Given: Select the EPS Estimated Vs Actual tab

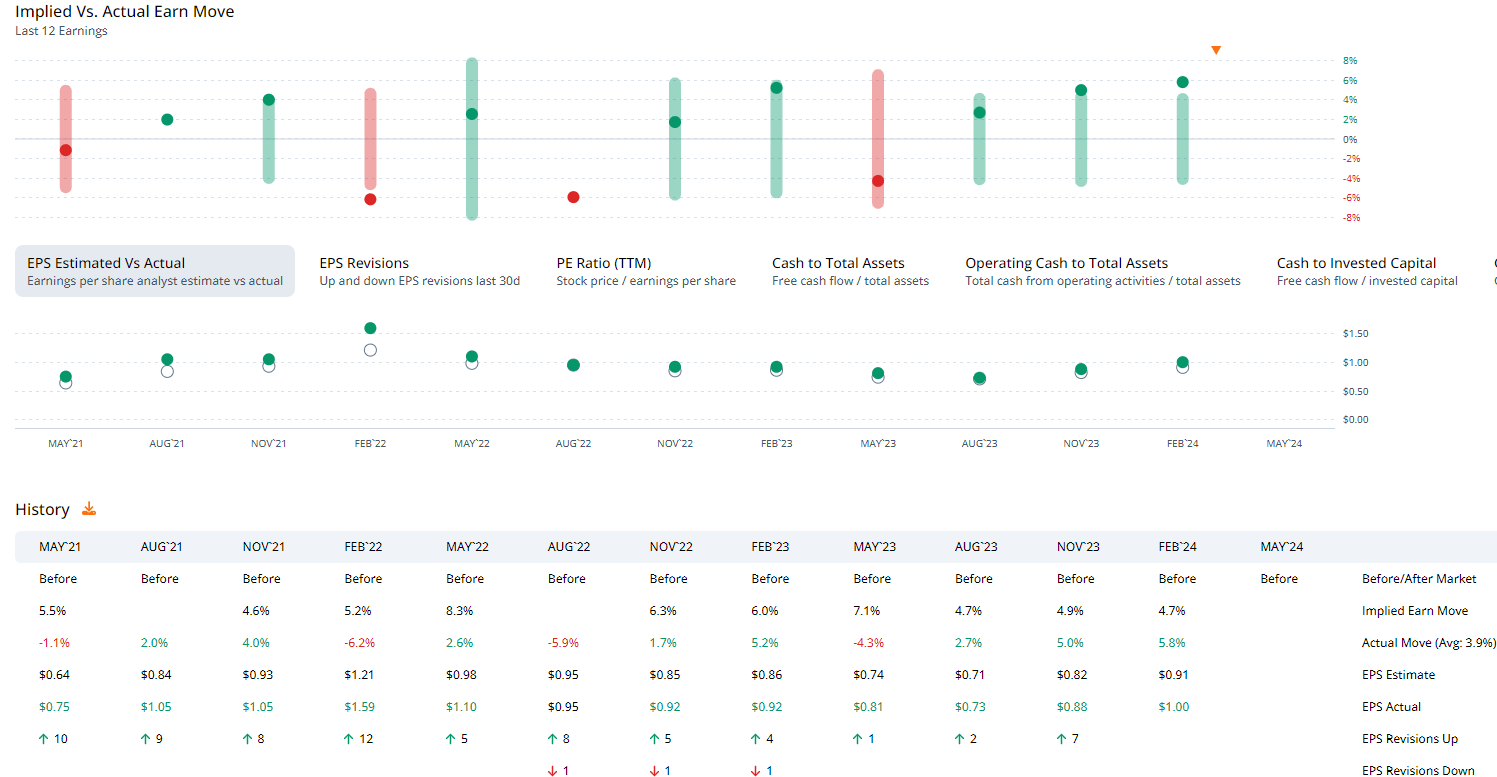Looking at the screenshot, I should tap(155, 271).
